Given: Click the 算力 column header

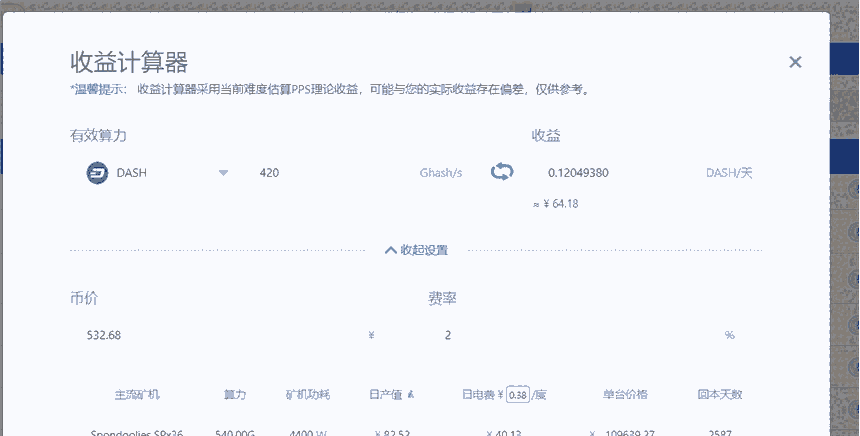Looking at the screenshot, I should (235, 395).
